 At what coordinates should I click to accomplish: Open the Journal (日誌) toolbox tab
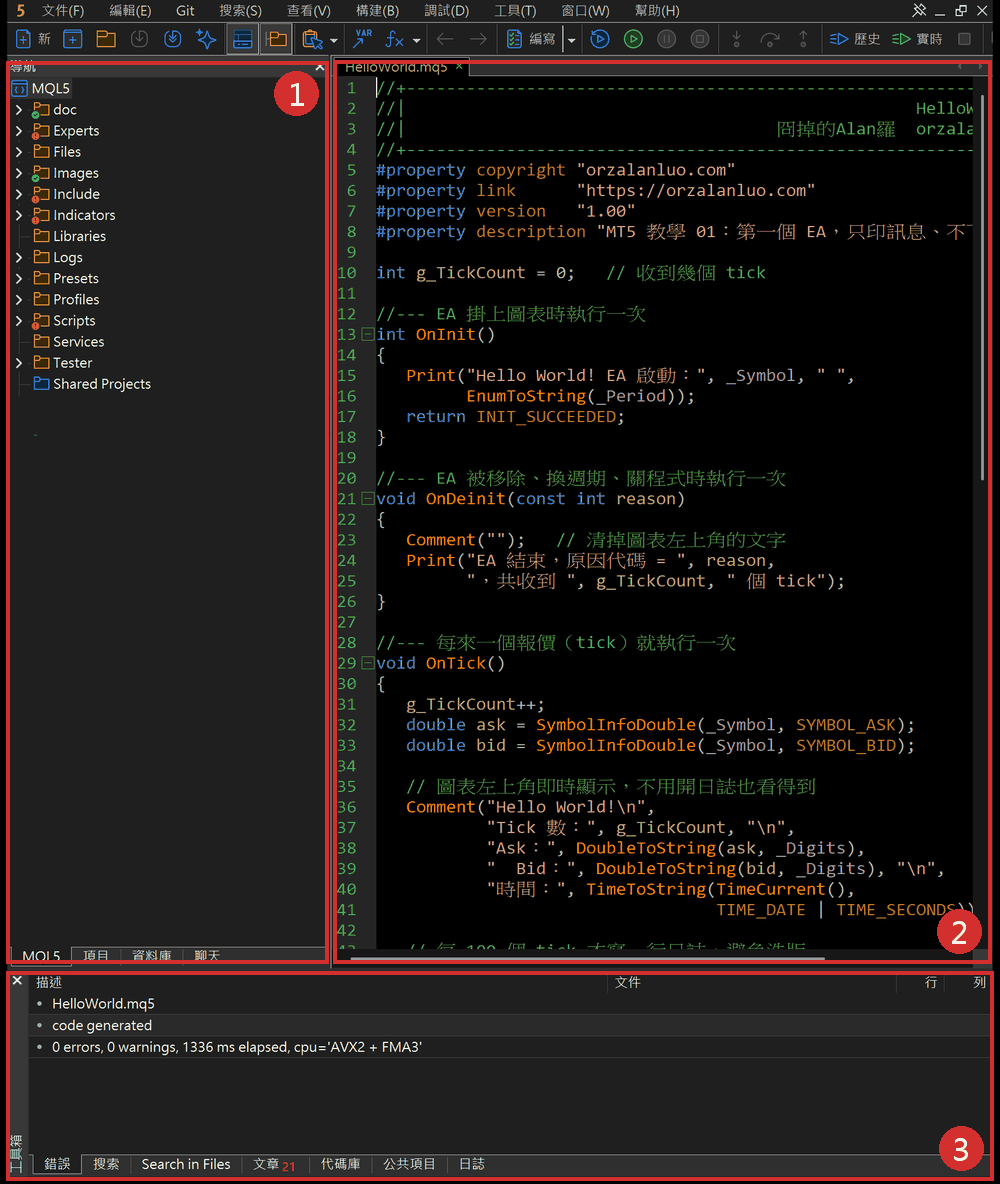(472, 1164)
